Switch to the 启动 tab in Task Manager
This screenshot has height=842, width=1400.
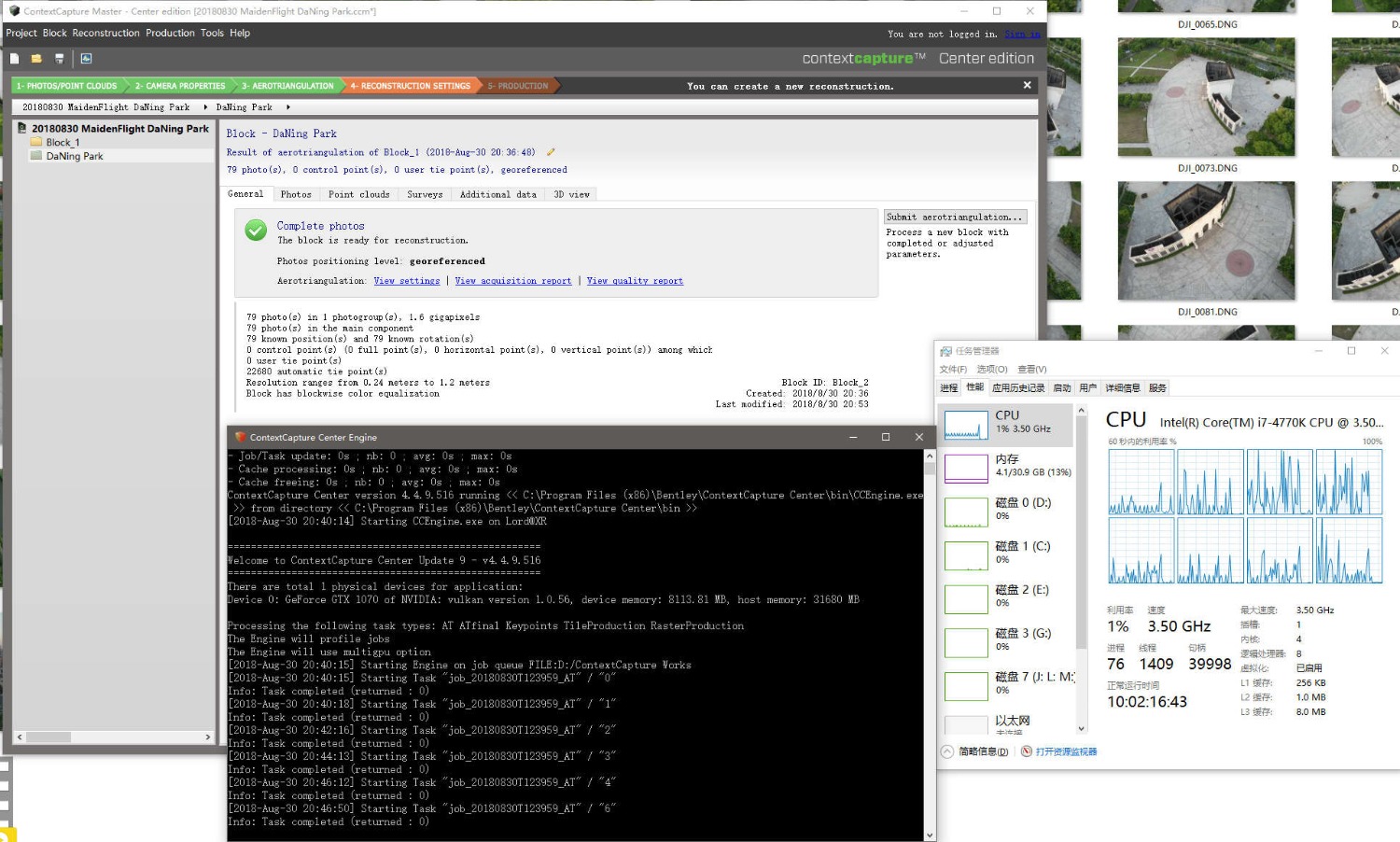point(1062,388)
